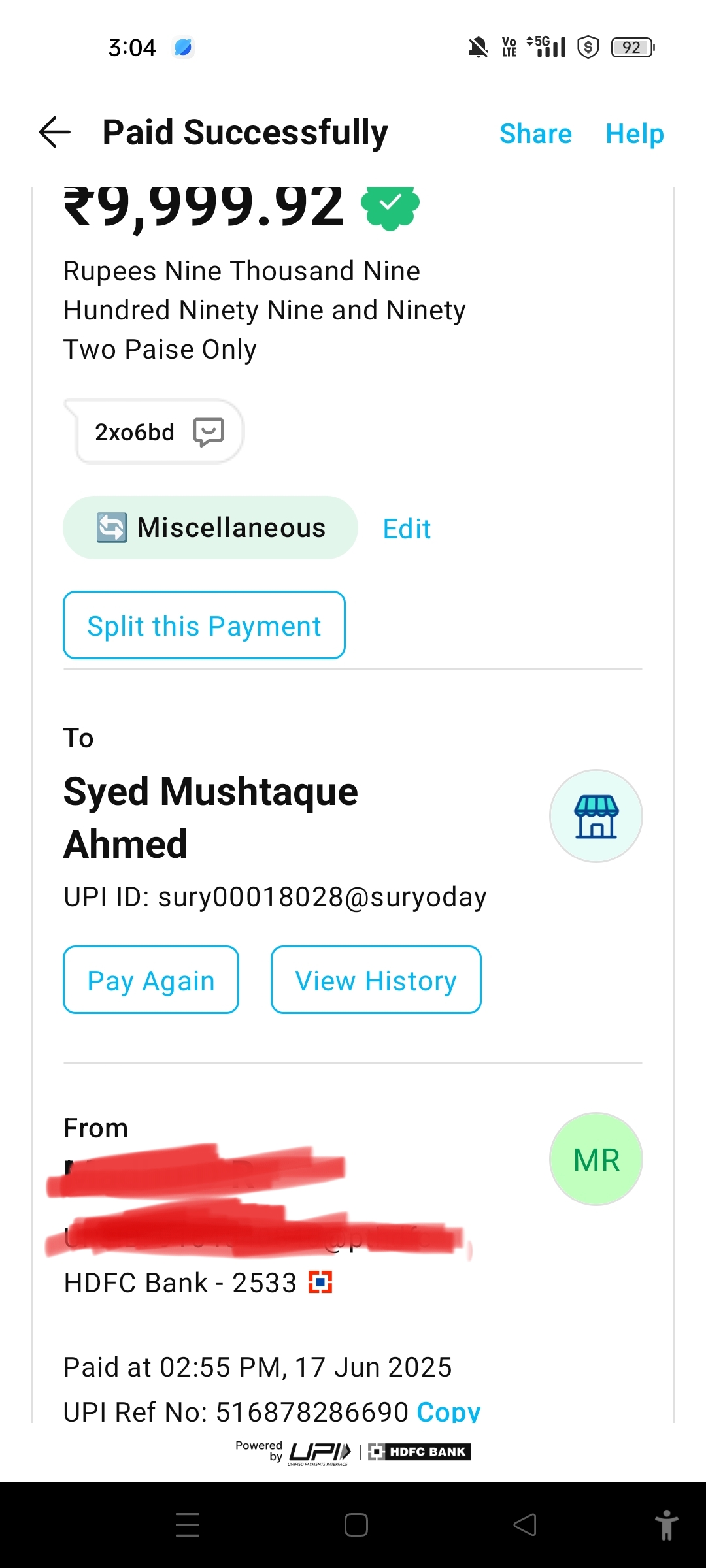Viewport: 706px width, 1568px height.
Task: Tap the Miscellaneous category swap icon
Action: click(x=112, y=527)
